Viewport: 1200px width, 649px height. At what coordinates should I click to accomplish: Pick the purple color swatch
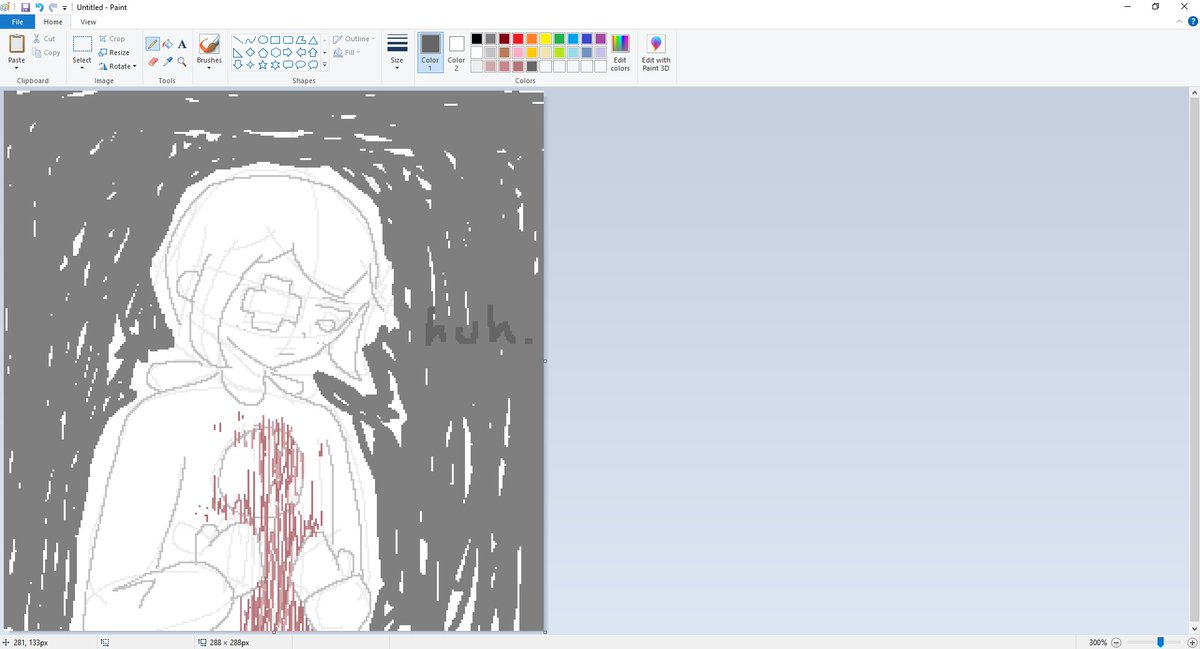point(601,39)
